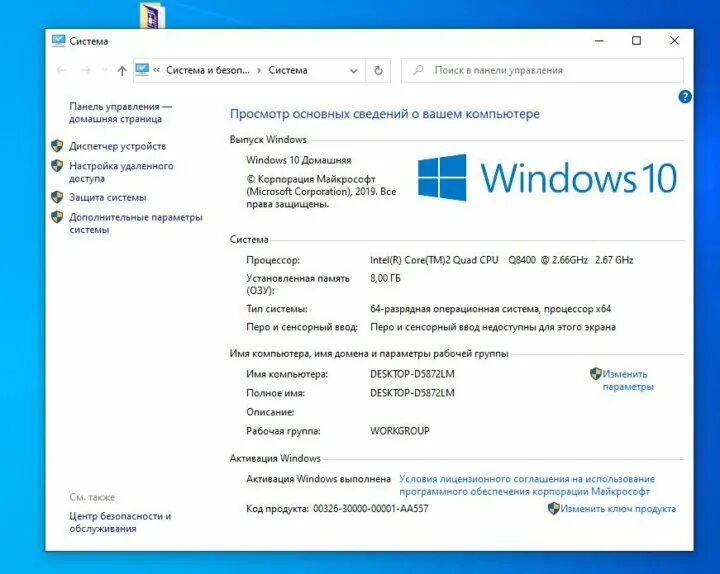Click 'Изменить ключ продукта' link
Screen dimensions: 720x574
point(618,509)
